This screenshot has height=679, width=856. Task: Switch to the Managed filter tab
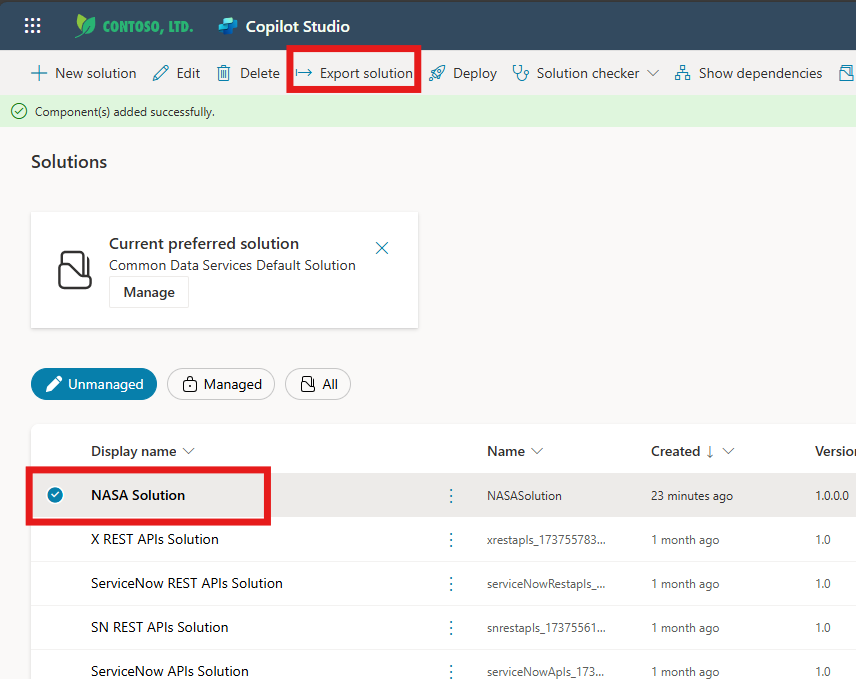[221, 384]
